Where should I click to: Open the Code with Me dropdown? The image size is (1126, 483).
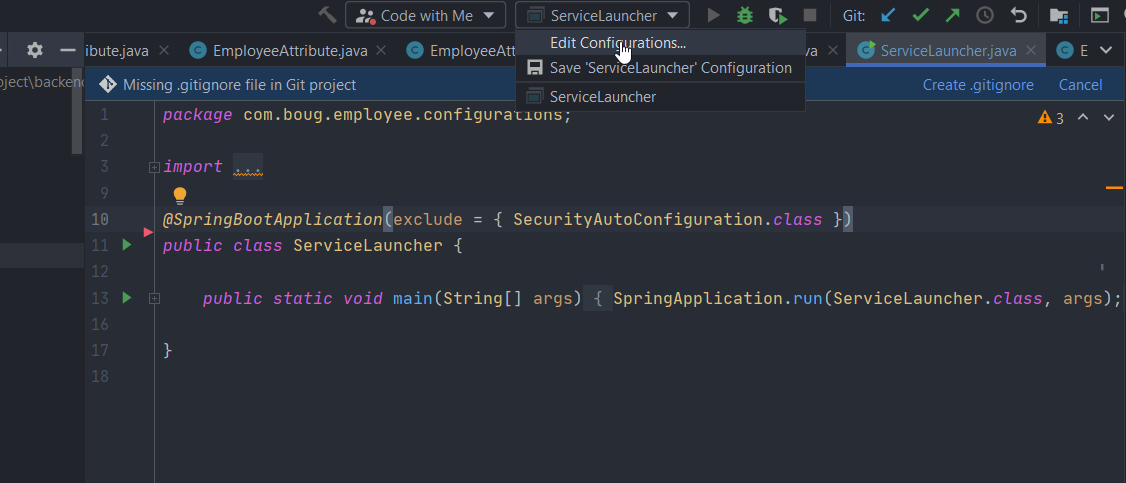pyautogui.click(x=425, y=15)
